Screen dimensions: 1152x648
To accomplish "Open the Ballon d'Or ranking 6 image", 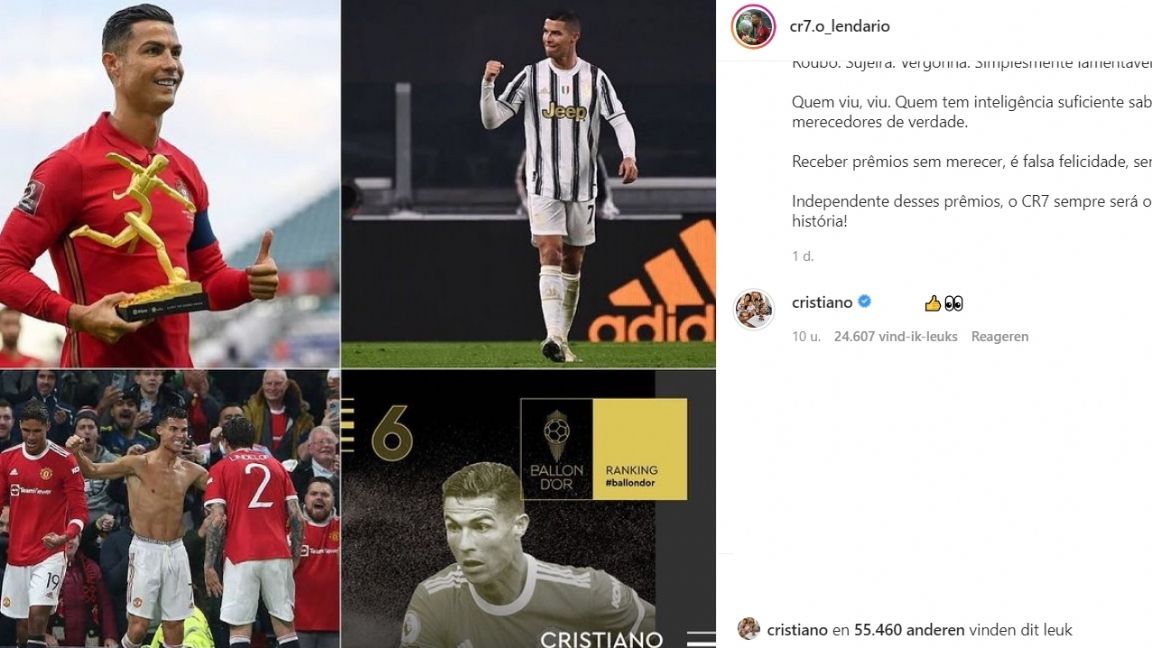I will [528, 508].
